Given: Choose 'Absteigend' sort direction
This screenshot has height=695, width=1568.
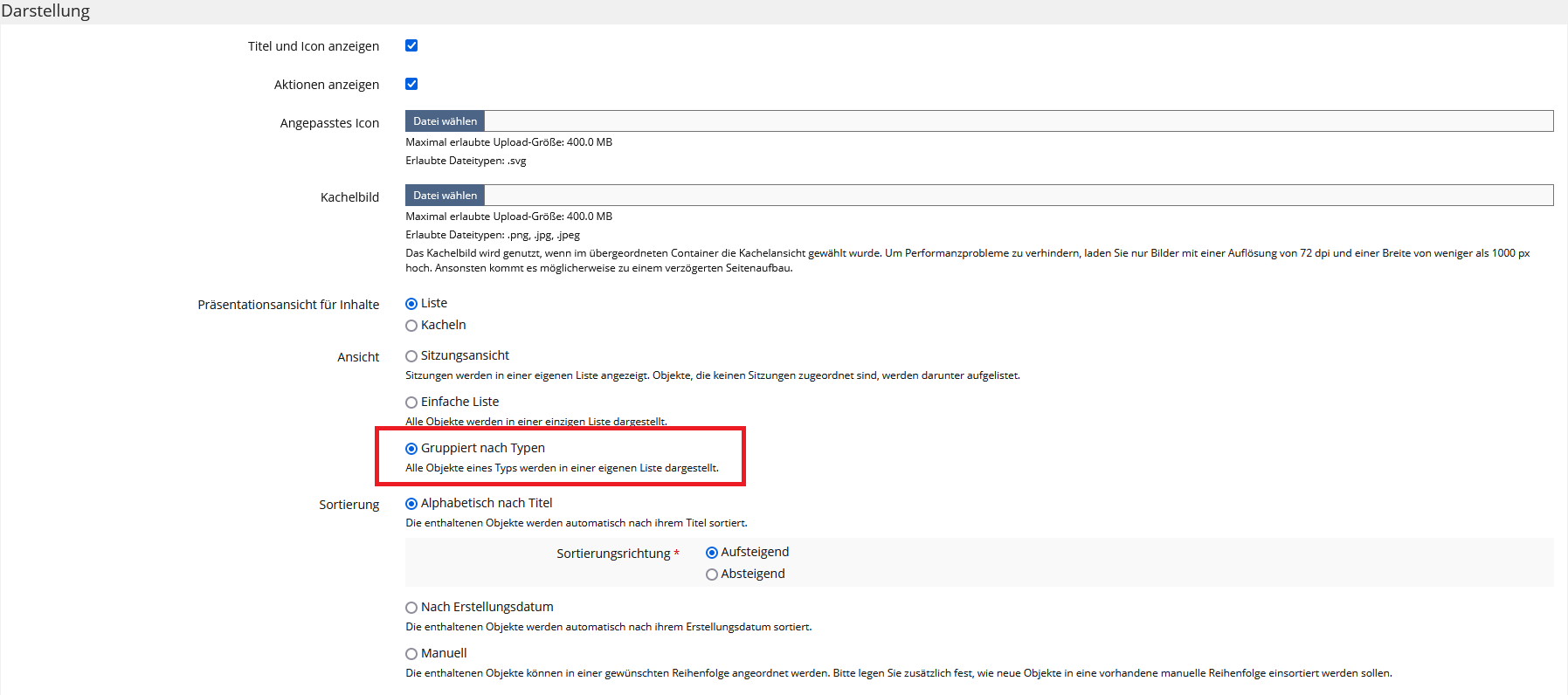Looking at the screenshot, I should (x=712, y=575).
